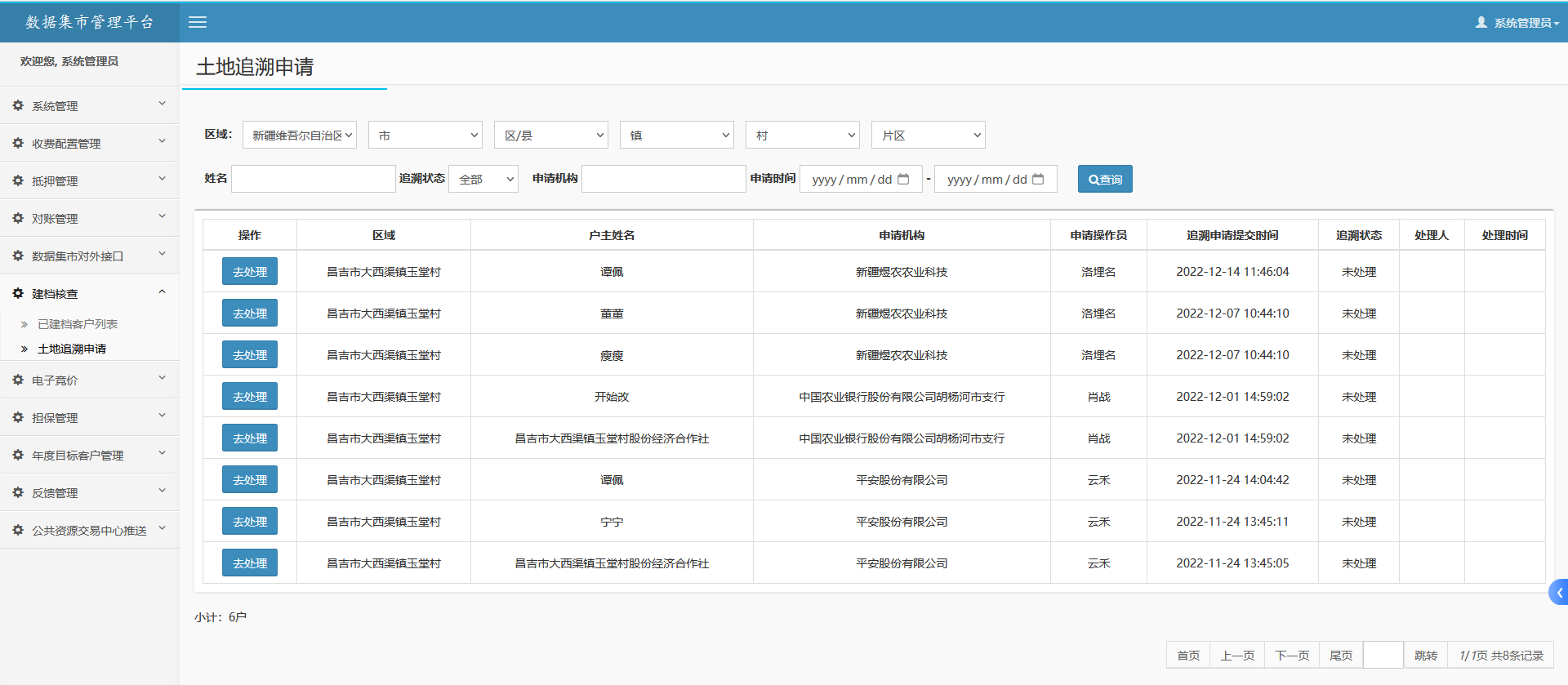Go to 首页 first page
Screen dimensions: 1568x685
[x=1188, y=655]
